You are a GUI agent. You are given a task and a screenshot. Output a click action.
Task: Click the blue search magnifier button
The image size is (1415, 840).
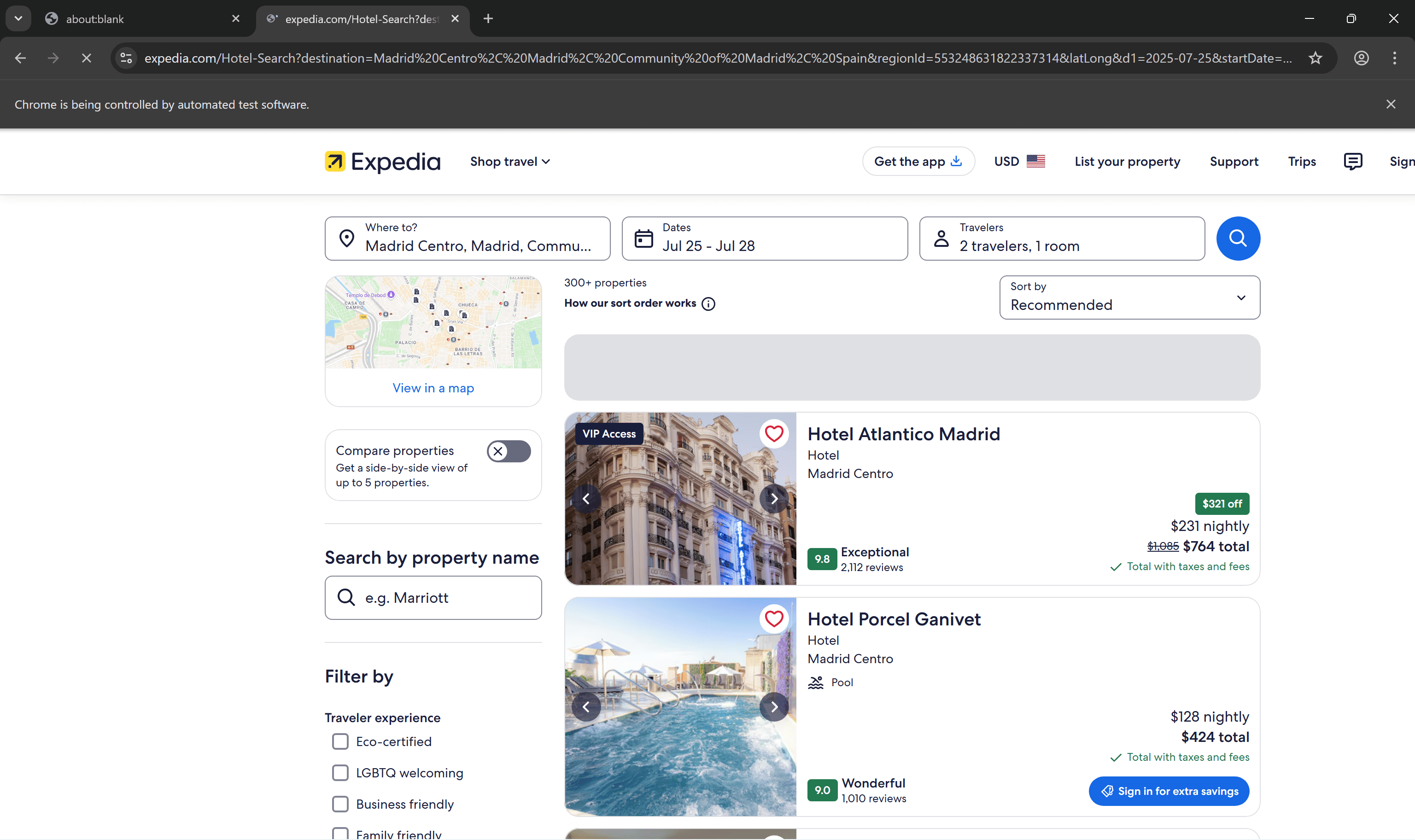point(1238,238)
